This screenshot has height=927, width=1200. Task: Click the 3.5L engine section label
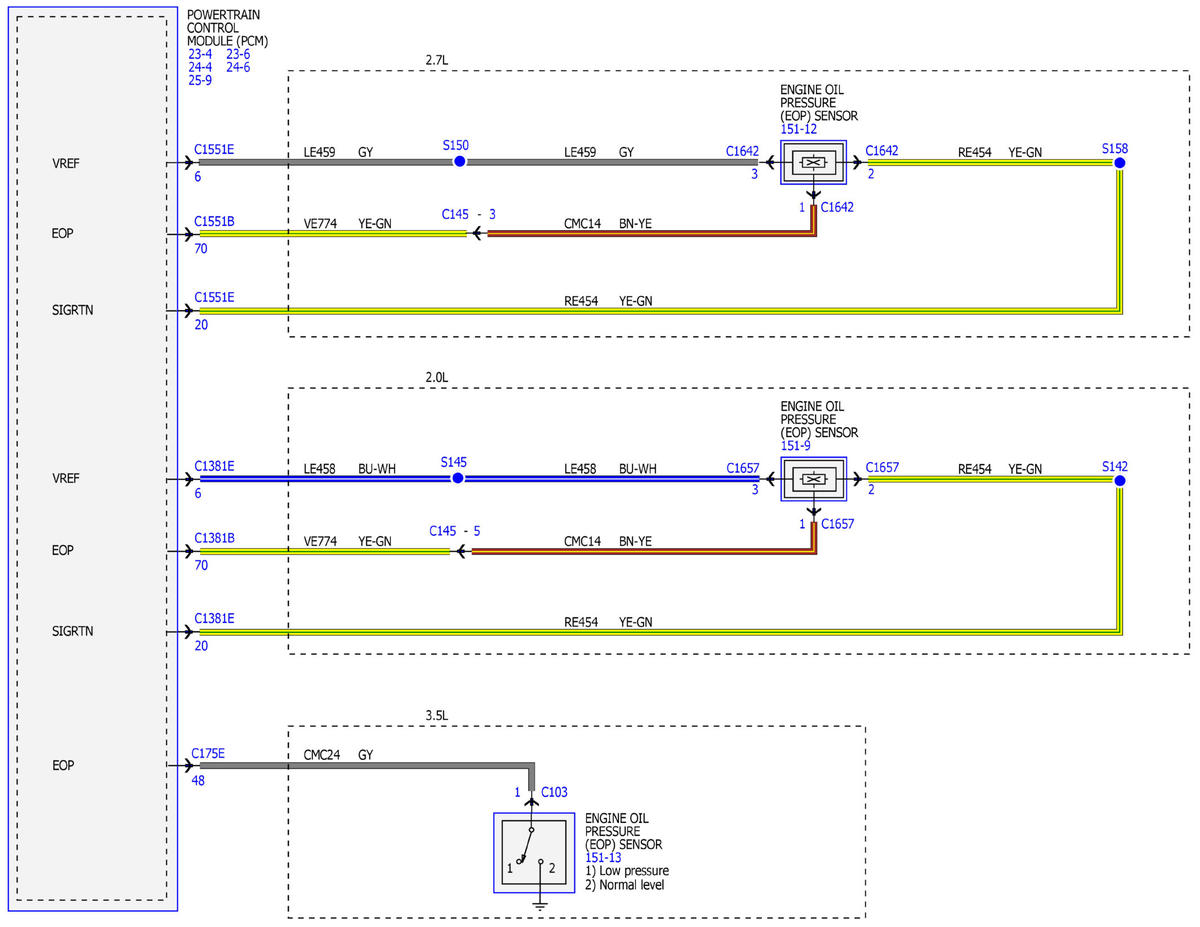tap(438, 716)
